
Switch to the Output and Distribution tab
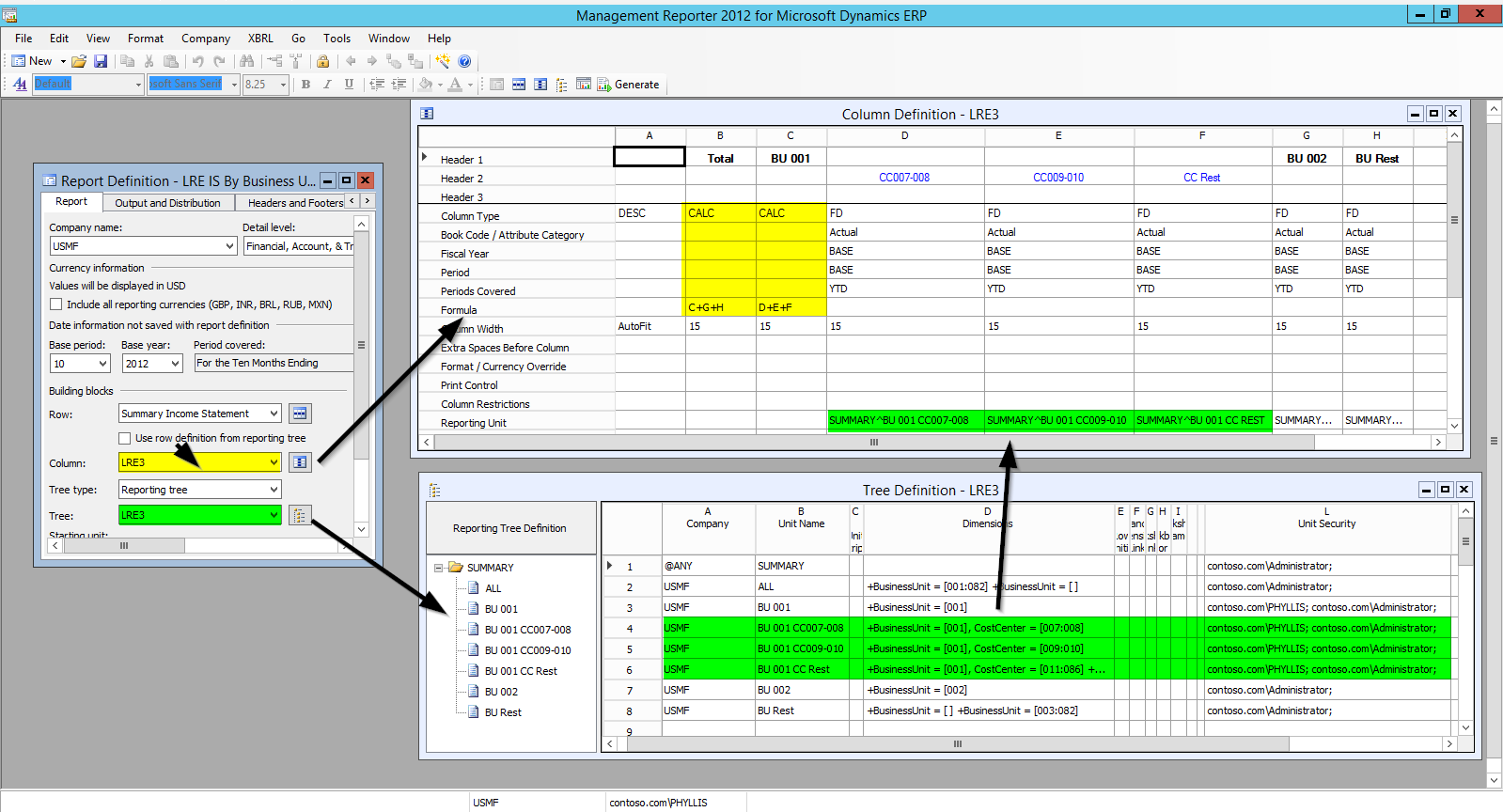pyautogui.click(x=167, y=203)
